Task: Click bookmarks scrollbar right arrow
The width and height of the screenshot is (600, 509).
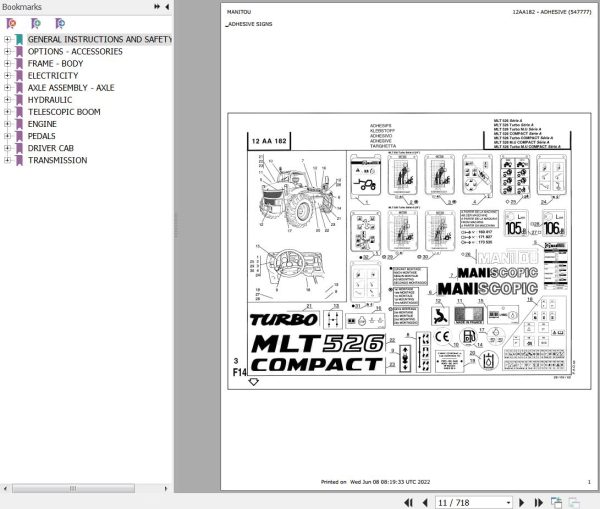Action: coord(165,488)
